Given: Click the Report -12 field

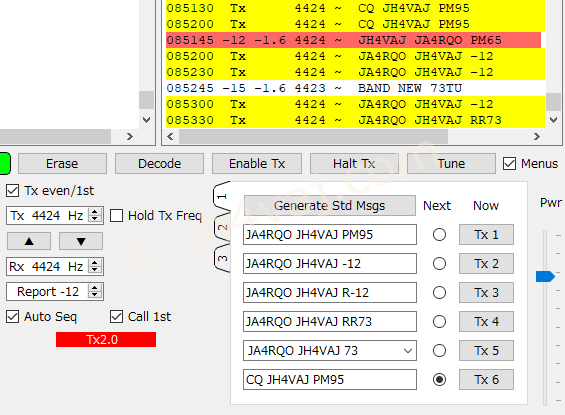Looking at the screenshot, I should [48, 291].
